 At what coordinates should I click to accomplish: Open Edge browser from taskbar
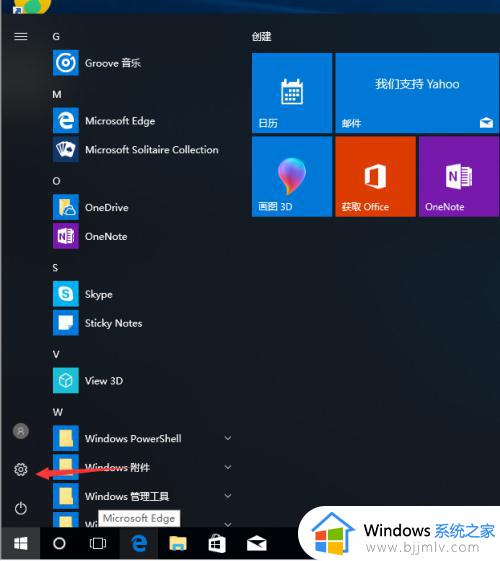click(139, 544)
